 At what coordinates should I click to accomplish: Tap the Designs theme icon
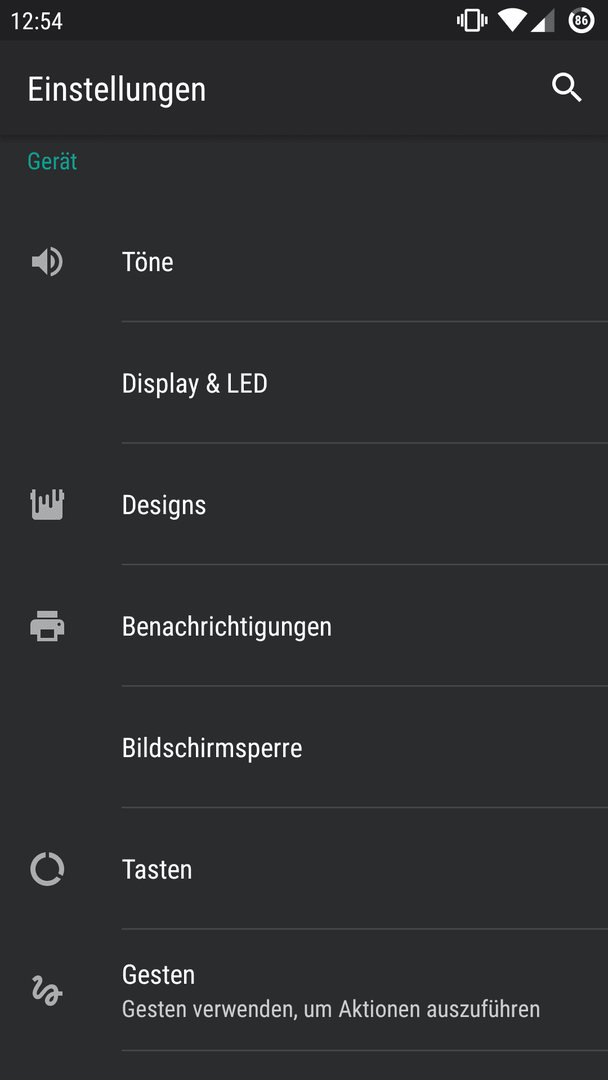[x=47, y=505]
